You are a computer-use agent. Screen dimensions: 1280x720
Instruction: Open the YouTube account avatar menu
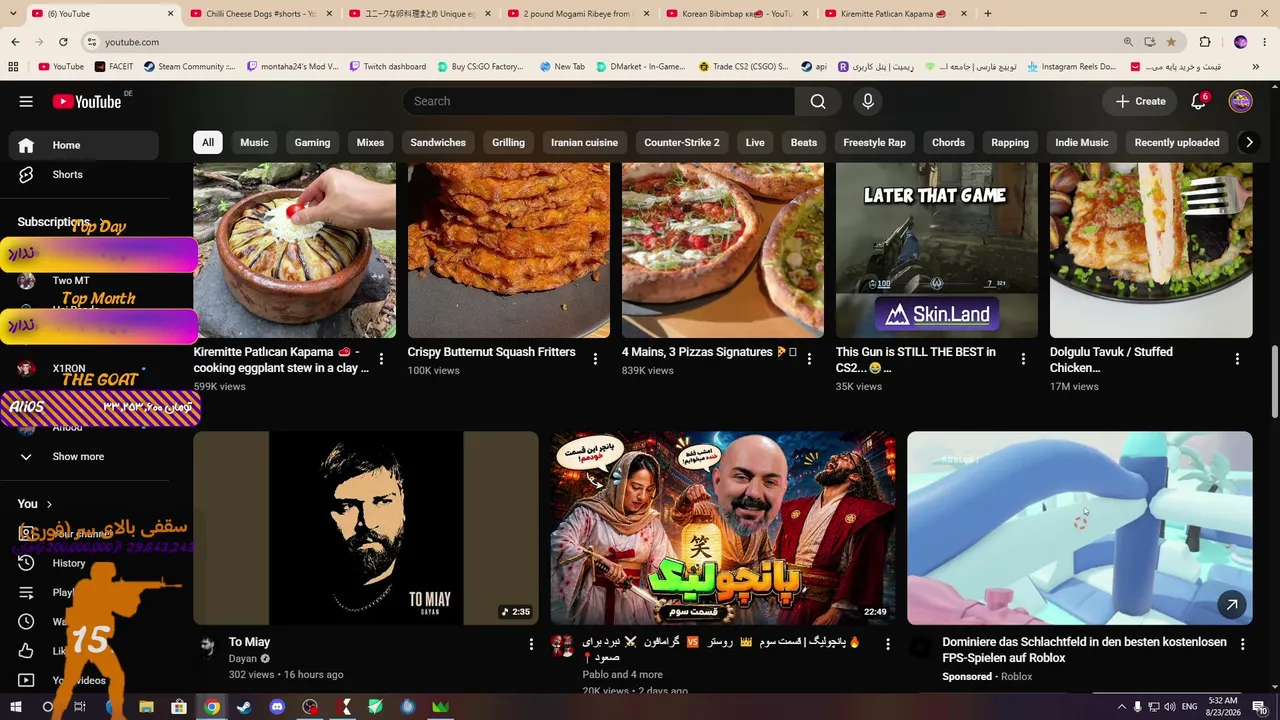tap(1241, 101)
